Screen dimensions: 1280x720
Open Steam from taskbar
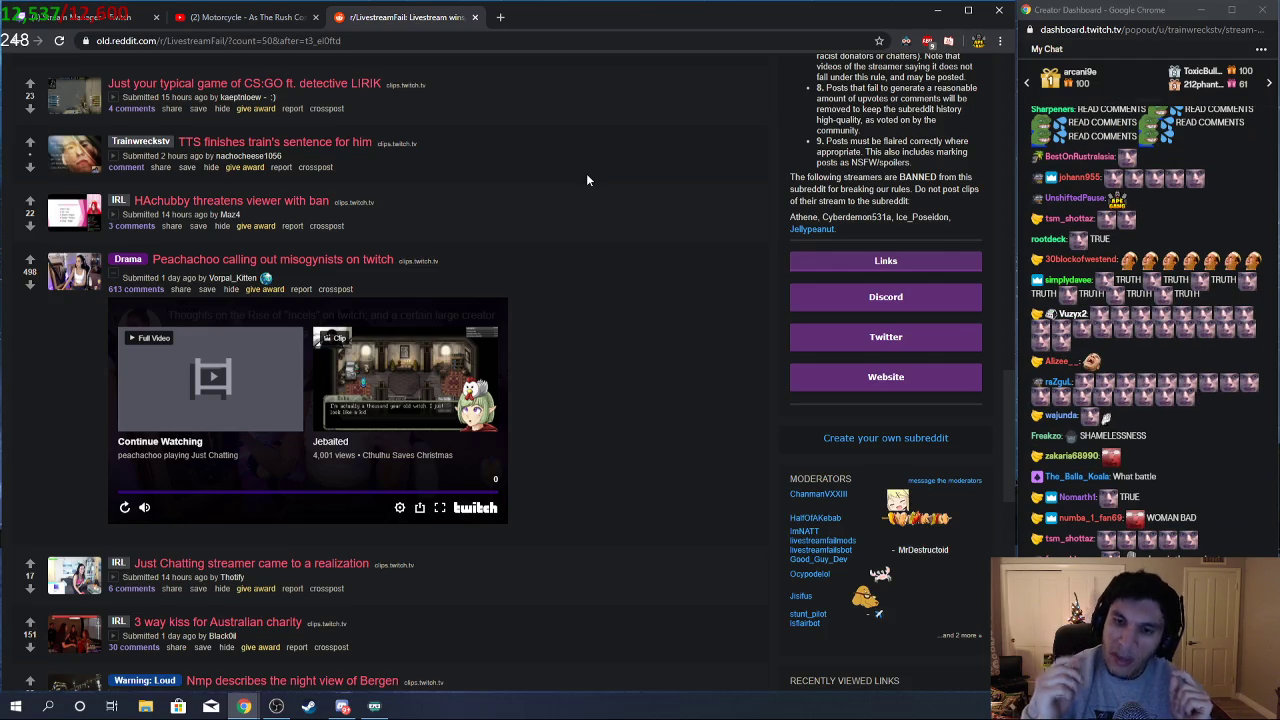pyautogui.click(x=309, y=707)
